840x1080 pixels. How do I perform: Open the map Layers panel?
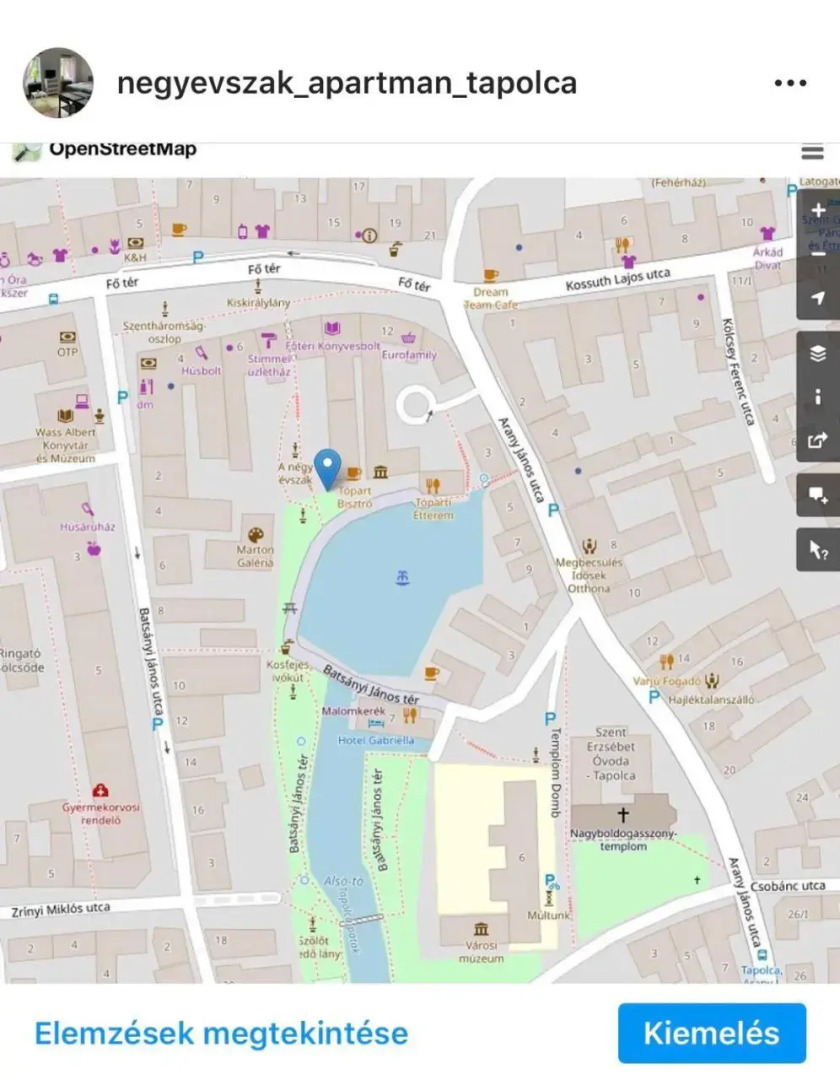pos(819,353)
